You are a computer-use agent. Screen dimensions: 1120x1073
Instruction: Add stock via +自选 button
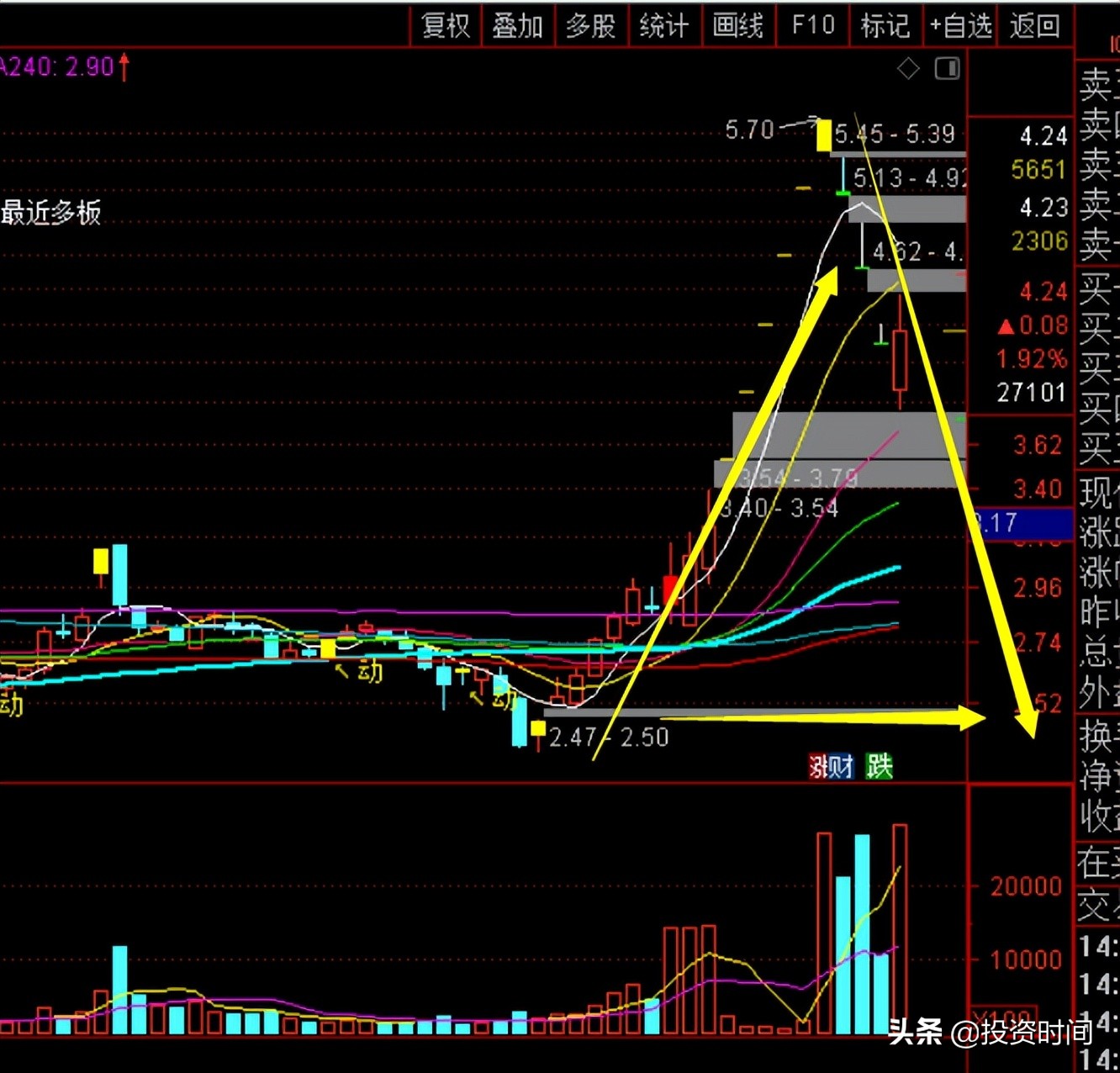pos(960,26)
